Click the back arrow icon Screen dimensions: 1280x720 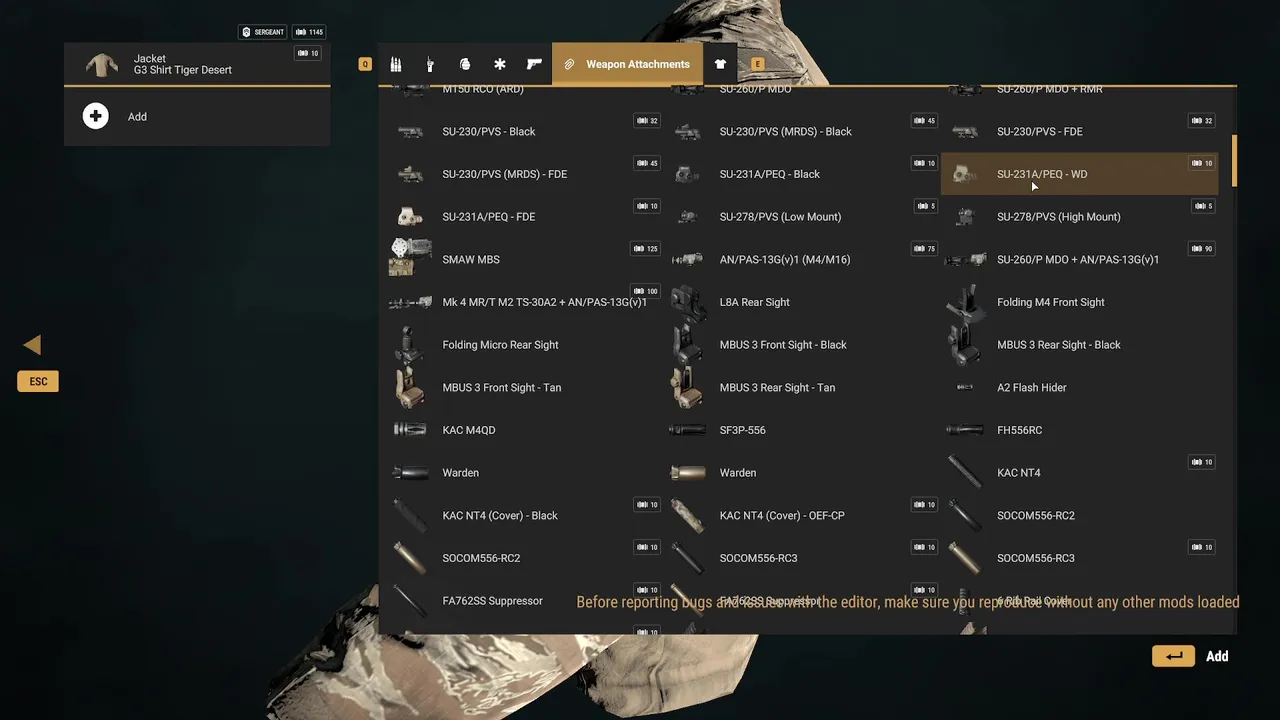pos(32,345)
